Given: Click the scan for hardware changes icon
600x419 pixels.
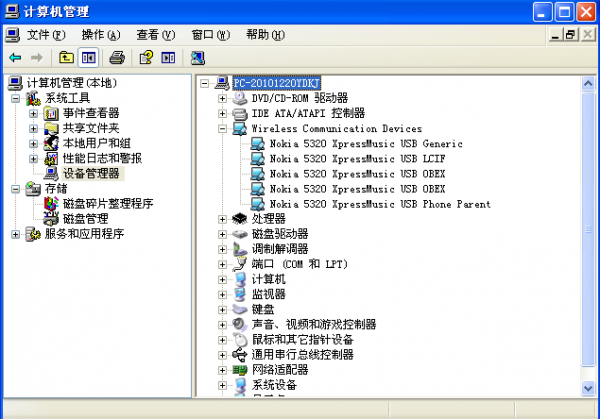Looking at the screenshot, I should [197, 57].
